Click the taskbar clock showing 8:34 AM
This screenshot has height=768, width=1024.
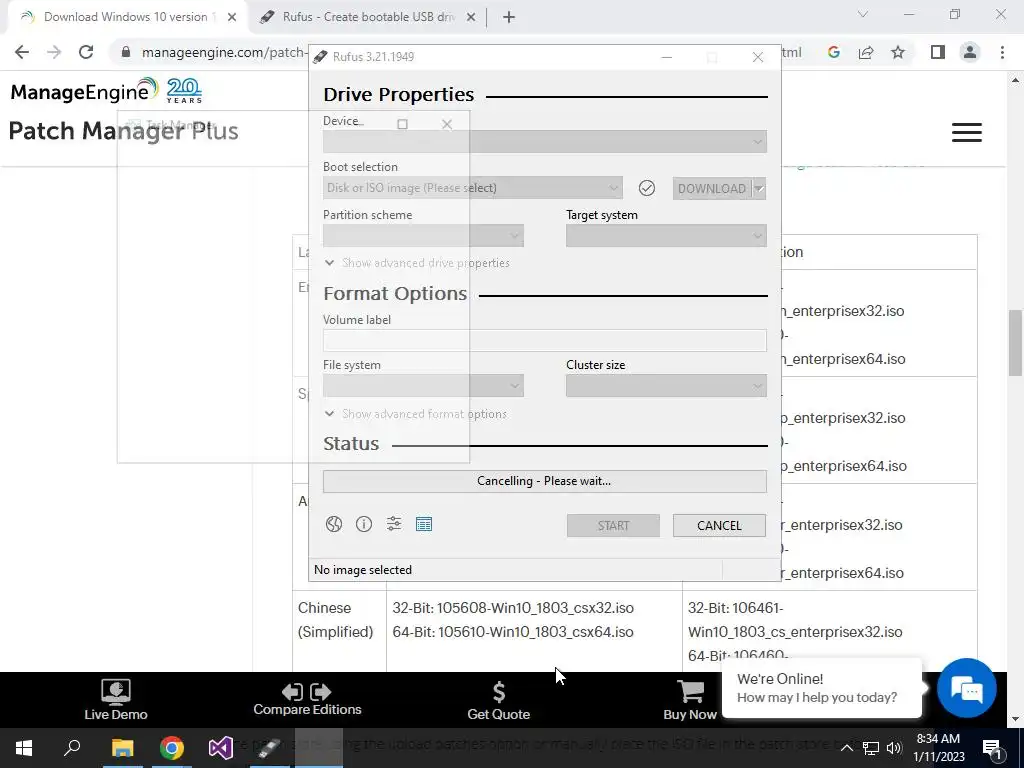(x=938, y=748)
